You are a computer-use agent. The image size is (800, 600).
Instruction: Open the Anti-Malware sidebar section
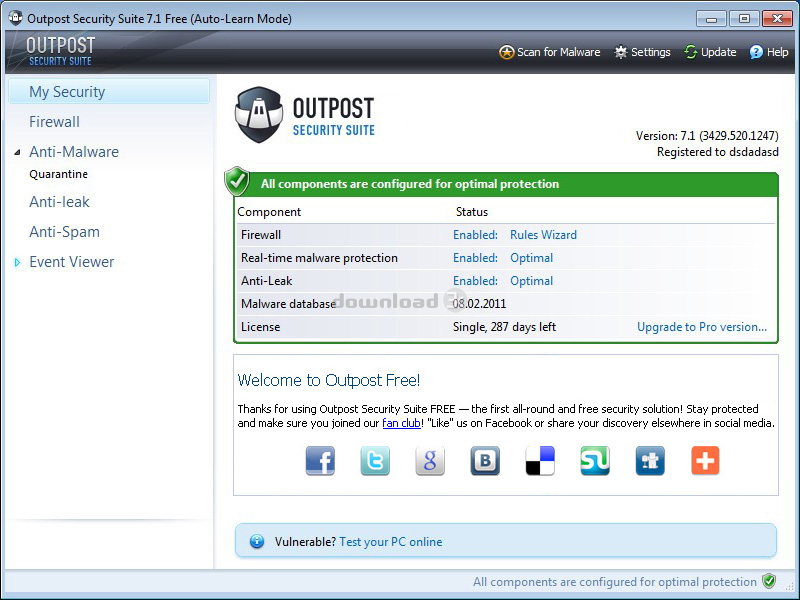tap(74, 152)
